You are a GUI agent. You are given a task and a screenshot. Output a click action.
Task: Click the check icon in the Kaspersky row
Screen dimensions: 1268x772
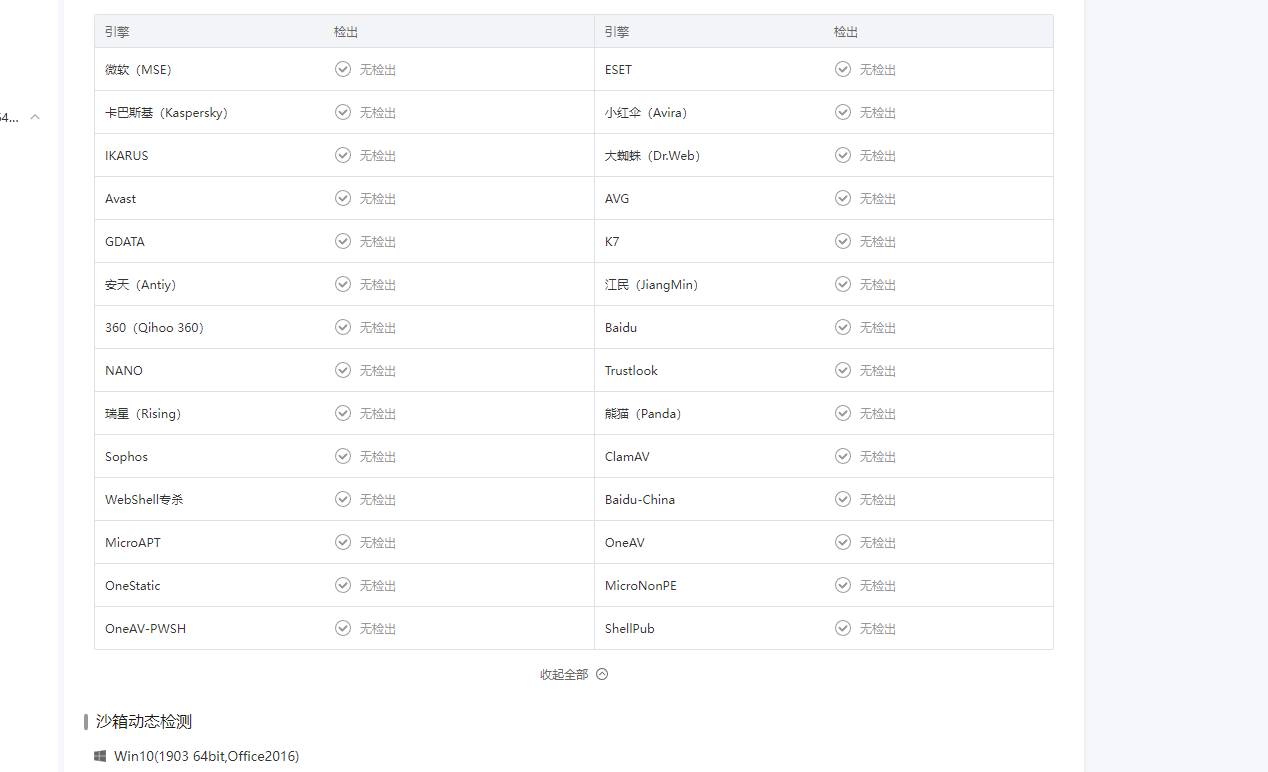point(343,112)
